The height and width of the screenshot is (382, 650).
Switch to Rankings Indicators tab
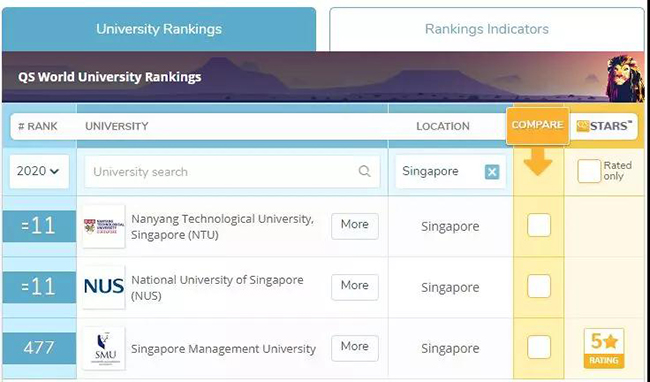click(x=487, y=29)
